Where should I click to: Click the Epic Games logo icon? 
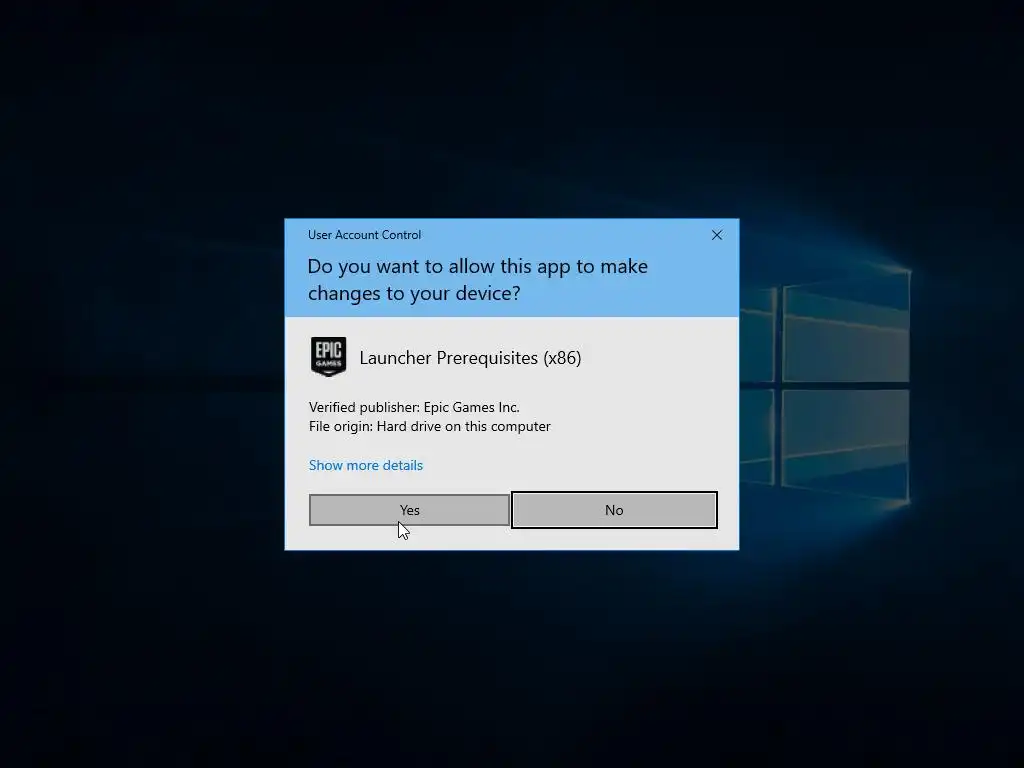point(328,357)
